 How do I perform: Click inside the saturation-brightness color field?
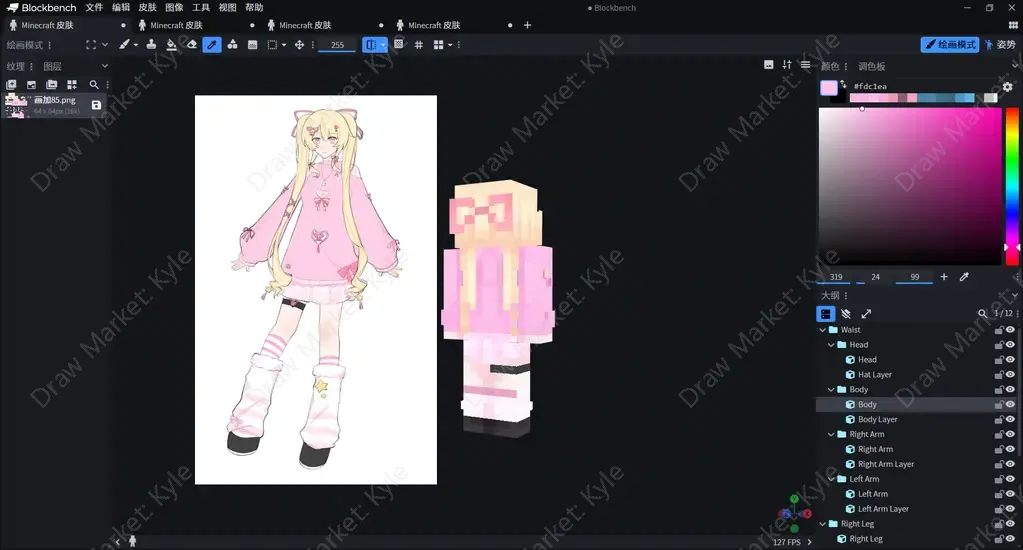point(910,186)
